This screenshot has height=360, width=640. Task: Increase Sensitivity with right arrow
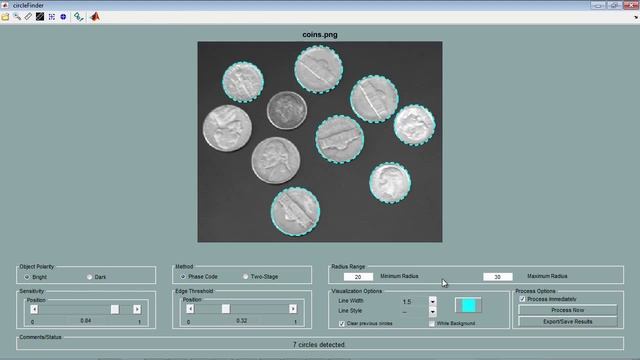[x=137, y=309]
